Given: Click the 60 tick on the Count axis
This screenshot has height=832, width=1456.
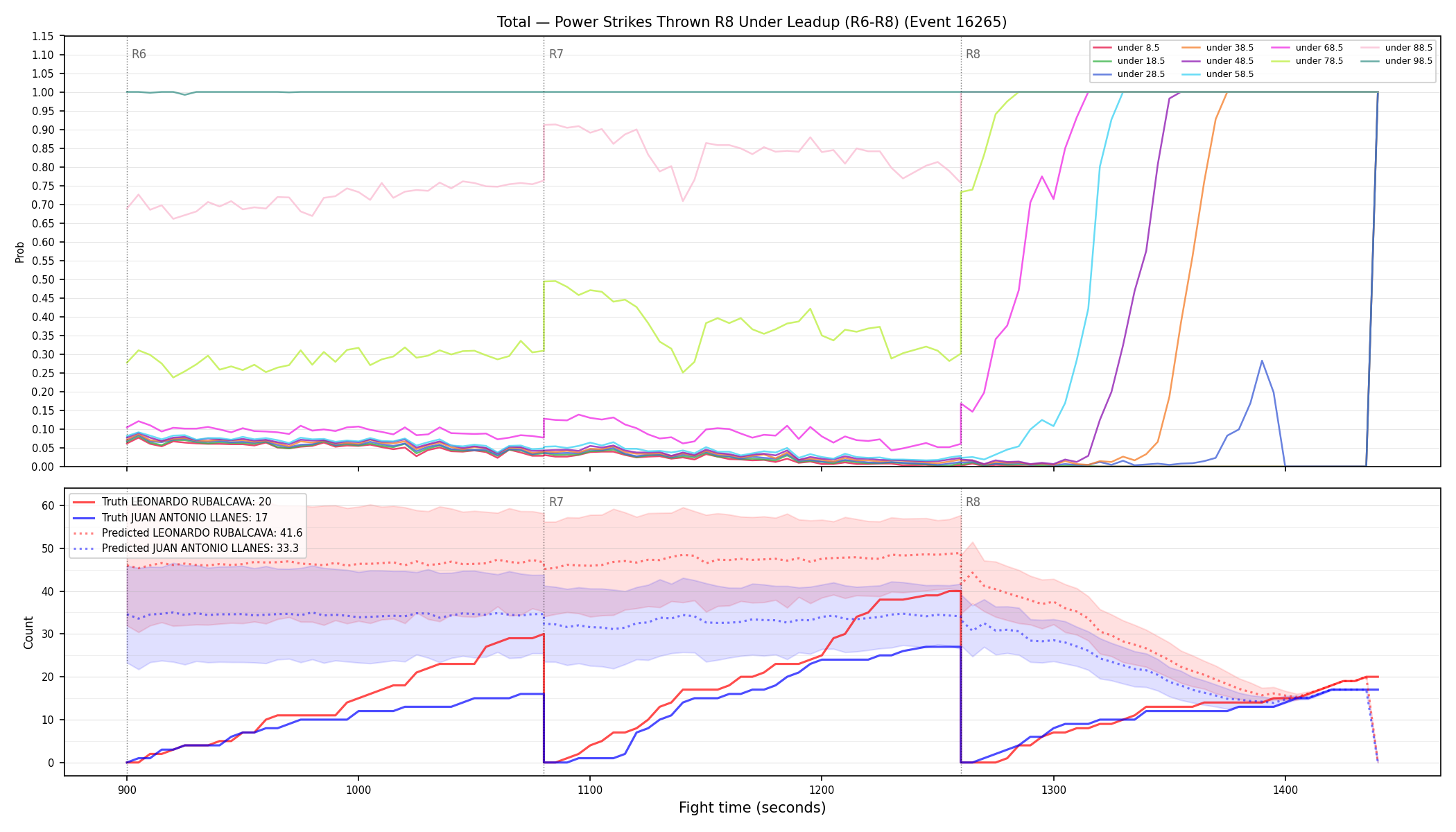Looking at the screenshot, I should pyautogui.click(x=48, y=506).
